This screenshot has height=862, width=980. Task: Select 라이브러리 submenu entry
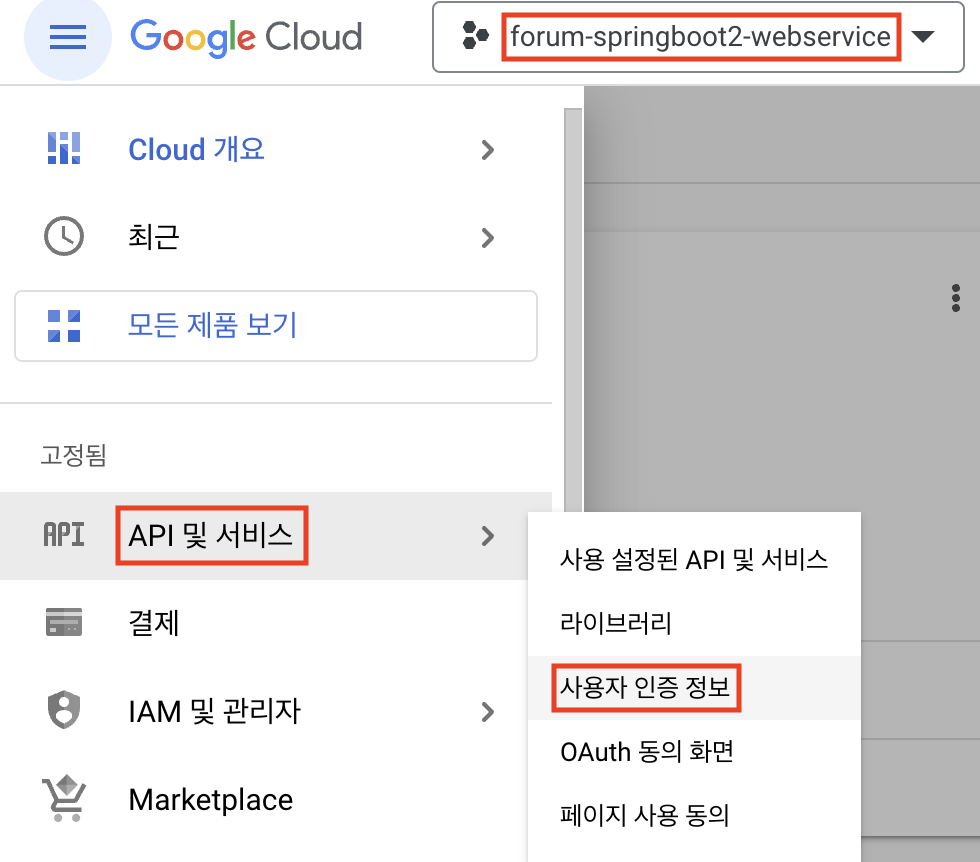click(694, 623)
